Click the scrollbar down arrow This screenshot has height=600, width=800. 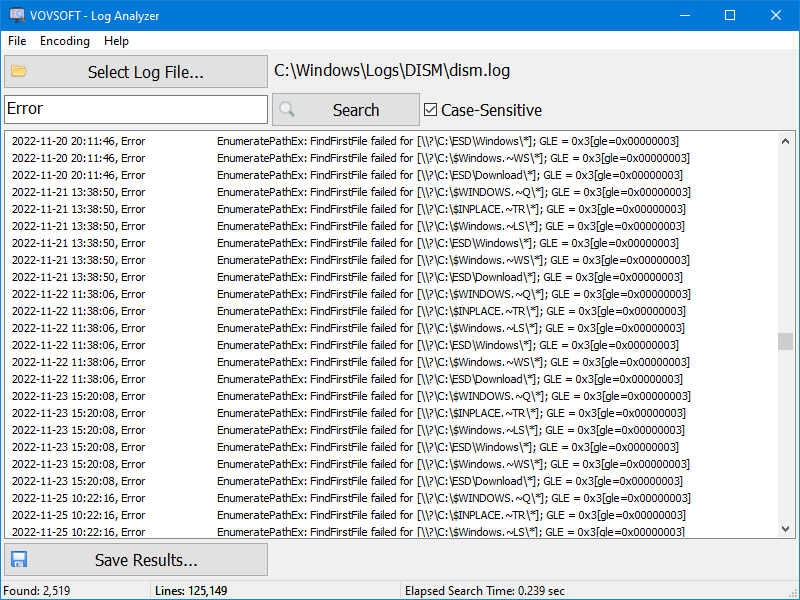pos(786,528)
